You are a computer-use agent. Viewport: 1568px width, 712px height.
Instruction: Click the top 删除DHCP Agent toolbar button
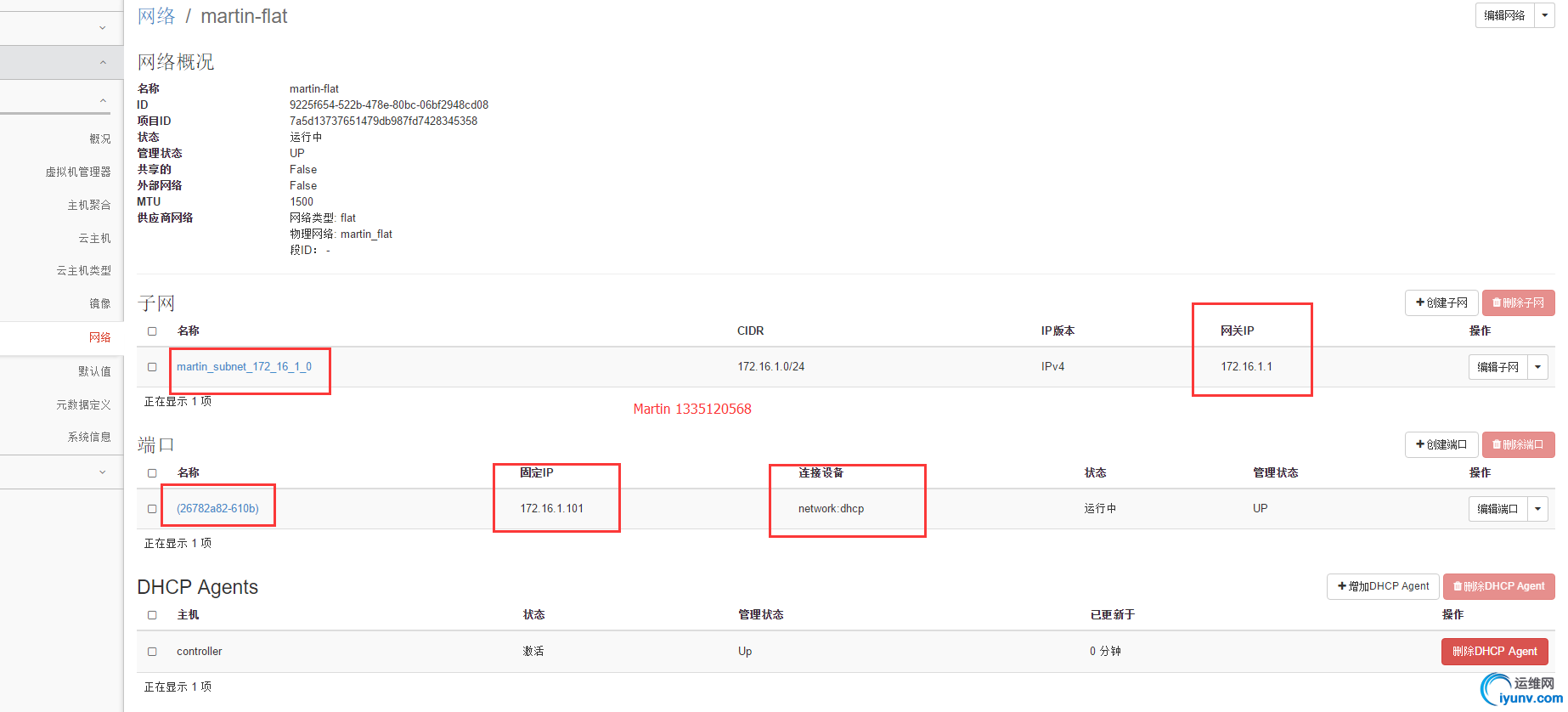click(1498, 586)
